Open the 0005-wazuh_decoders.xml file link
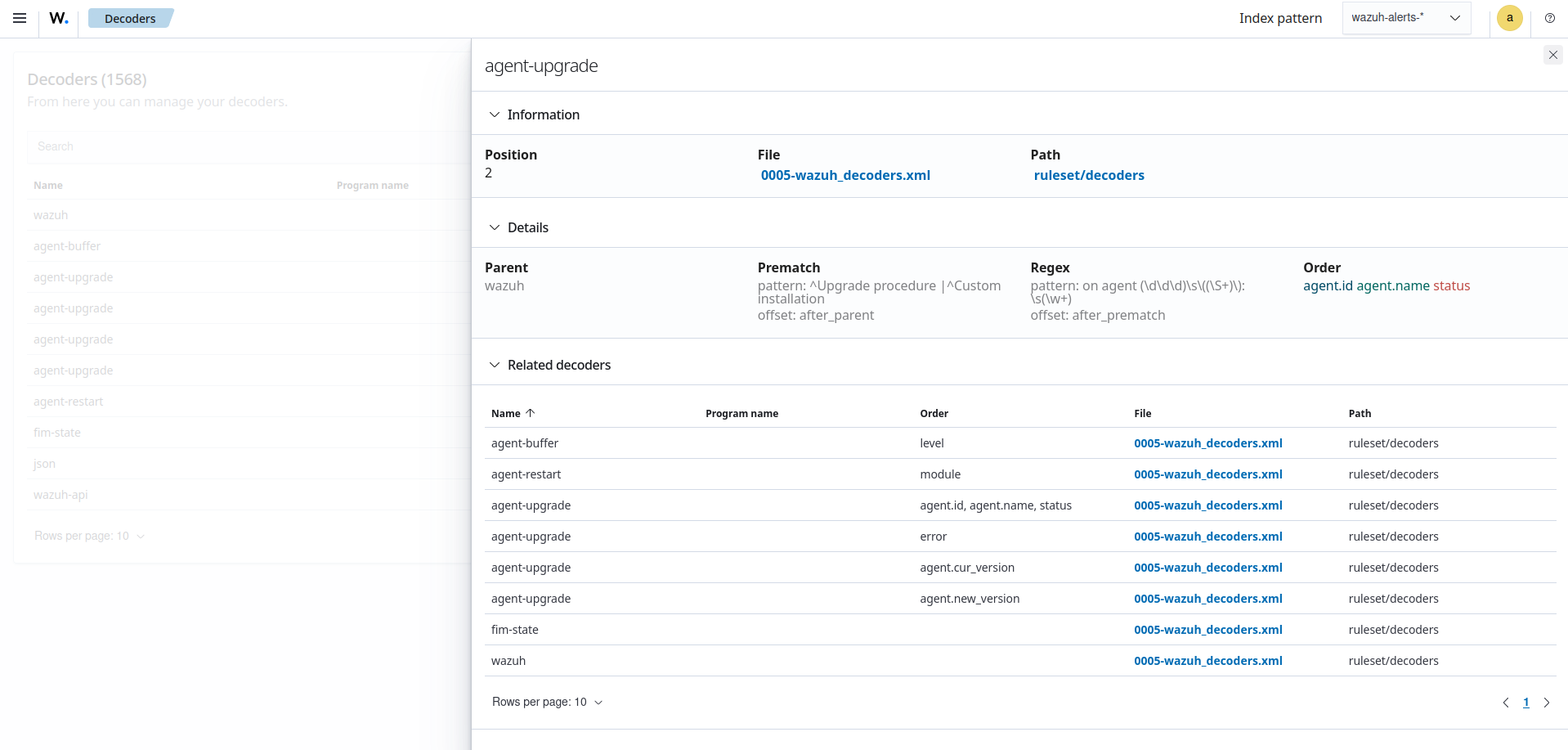The width and height of the screenshot is (1568, 750). click(x=845, y=175)
